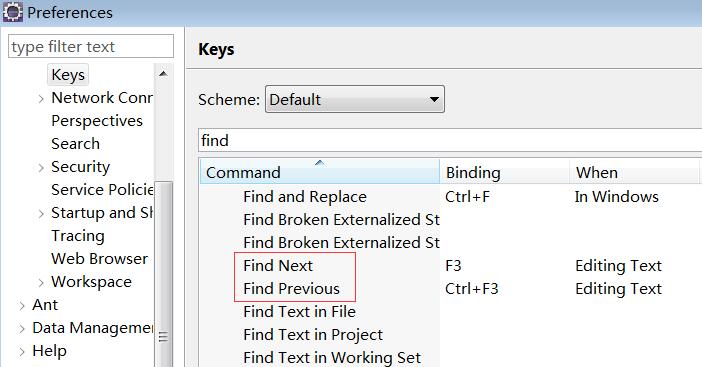The height and width of the screenshot is (367, 702).
Task: Click the When column header
Action: (x=634, y=172)
